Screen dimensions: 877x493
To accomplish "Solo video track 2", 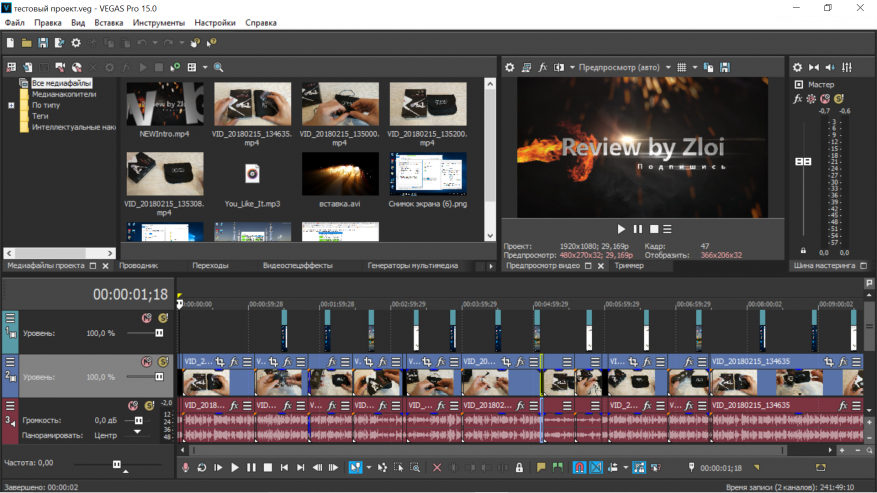I will point(163,362).
